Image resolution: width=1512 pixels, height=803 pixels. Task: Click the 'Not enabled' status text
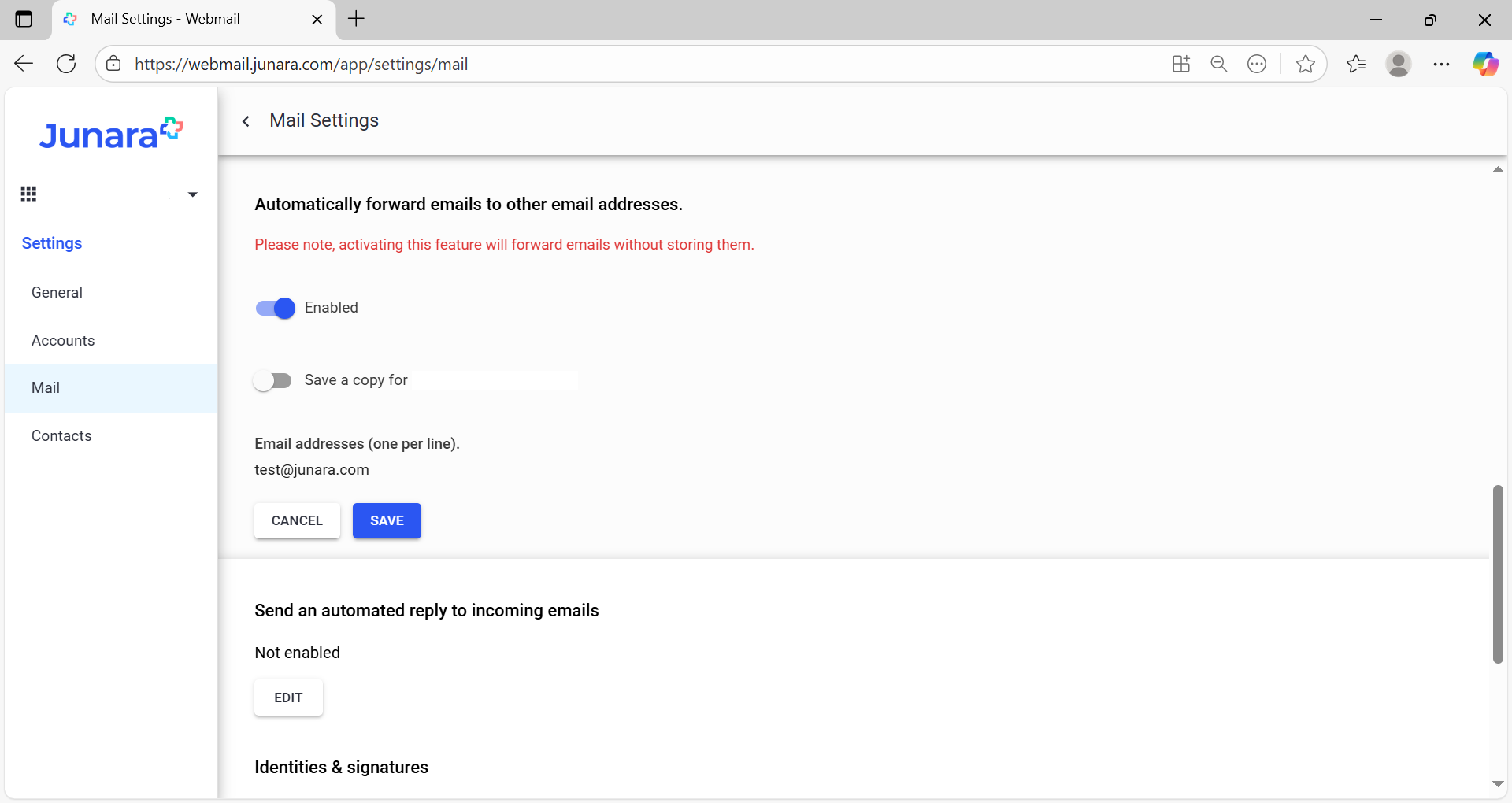(298, 653)
